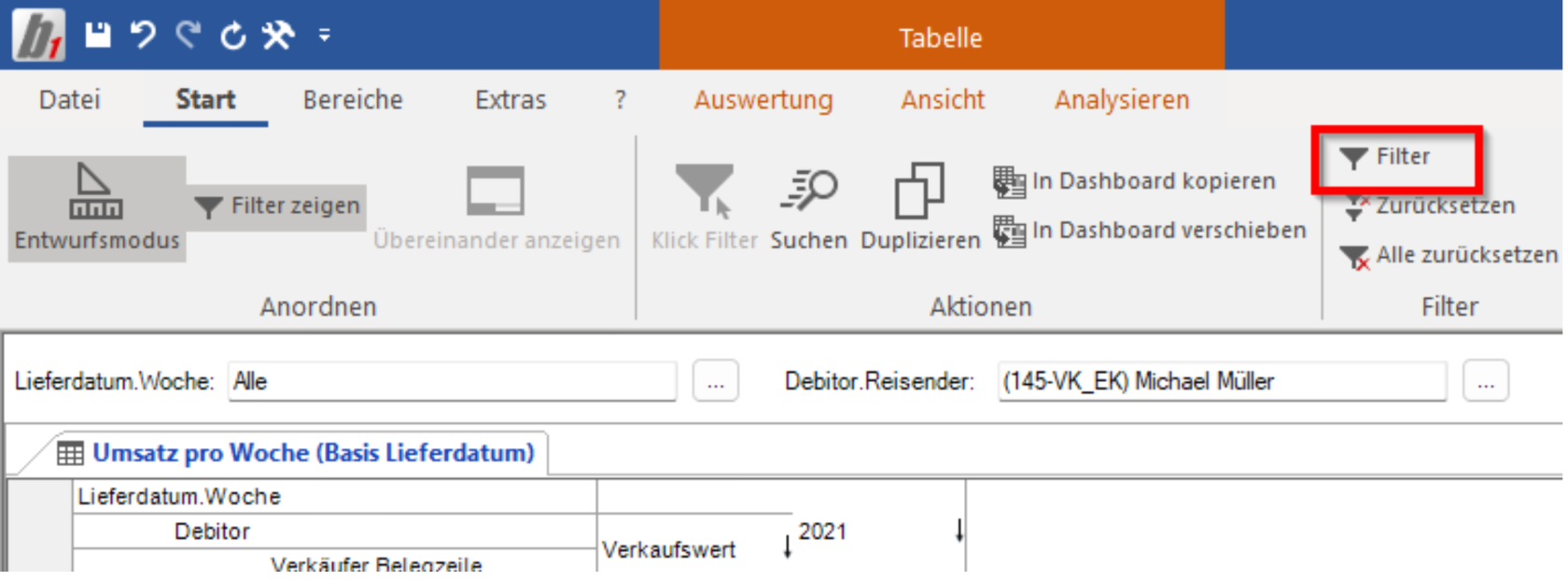
Task: Undo the last action with the arrow icon
Action: [x=143, y=35]
